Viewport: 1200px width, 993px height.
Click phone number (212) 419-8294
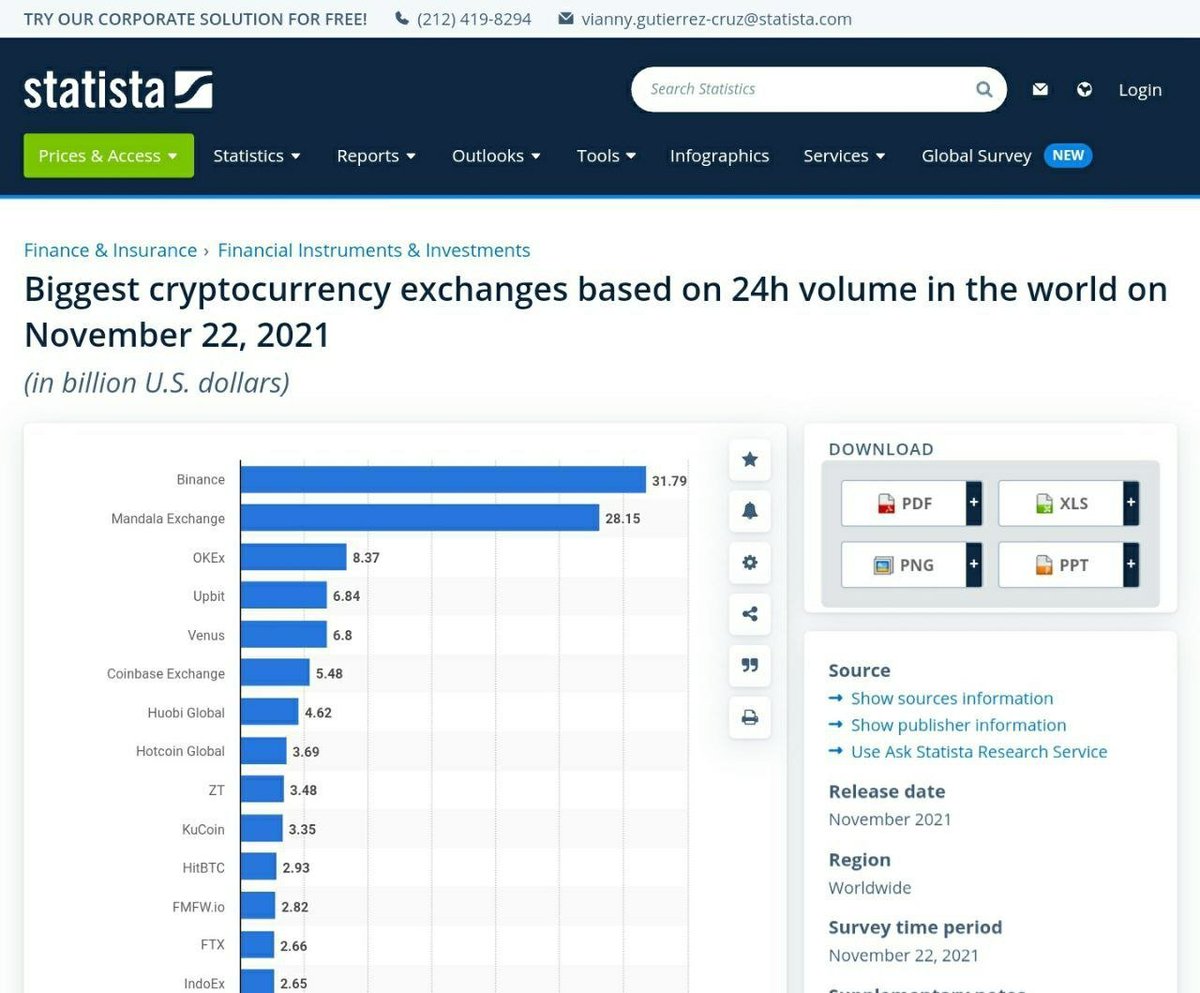474,19
